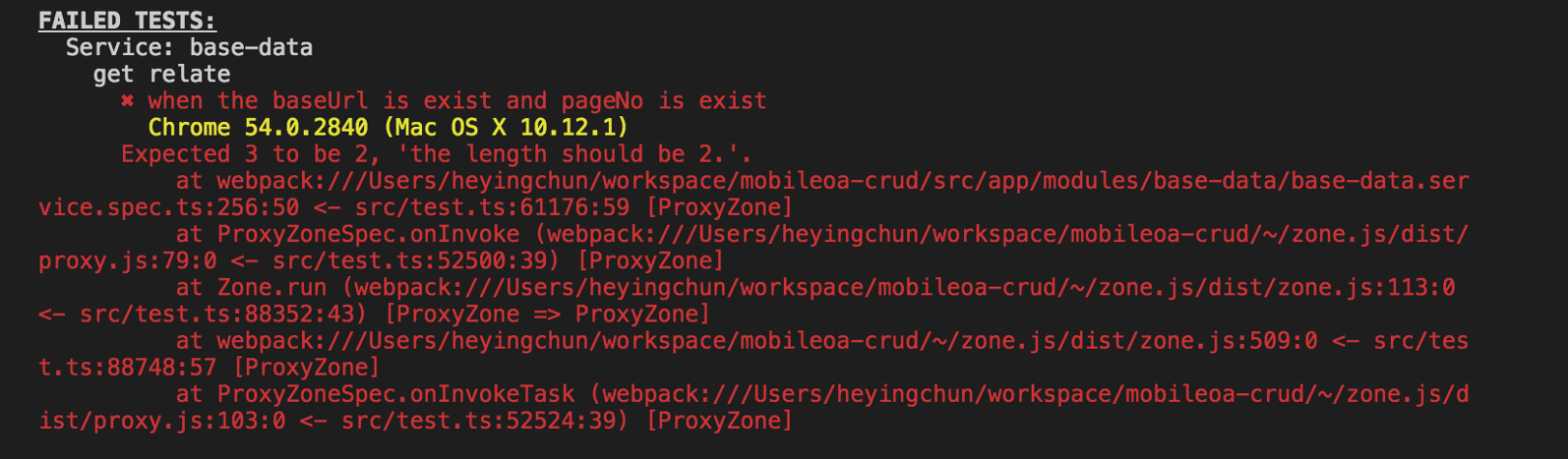
Task: Click the '[ProxyZone => ProxyZone]' text
Action: 547,314
